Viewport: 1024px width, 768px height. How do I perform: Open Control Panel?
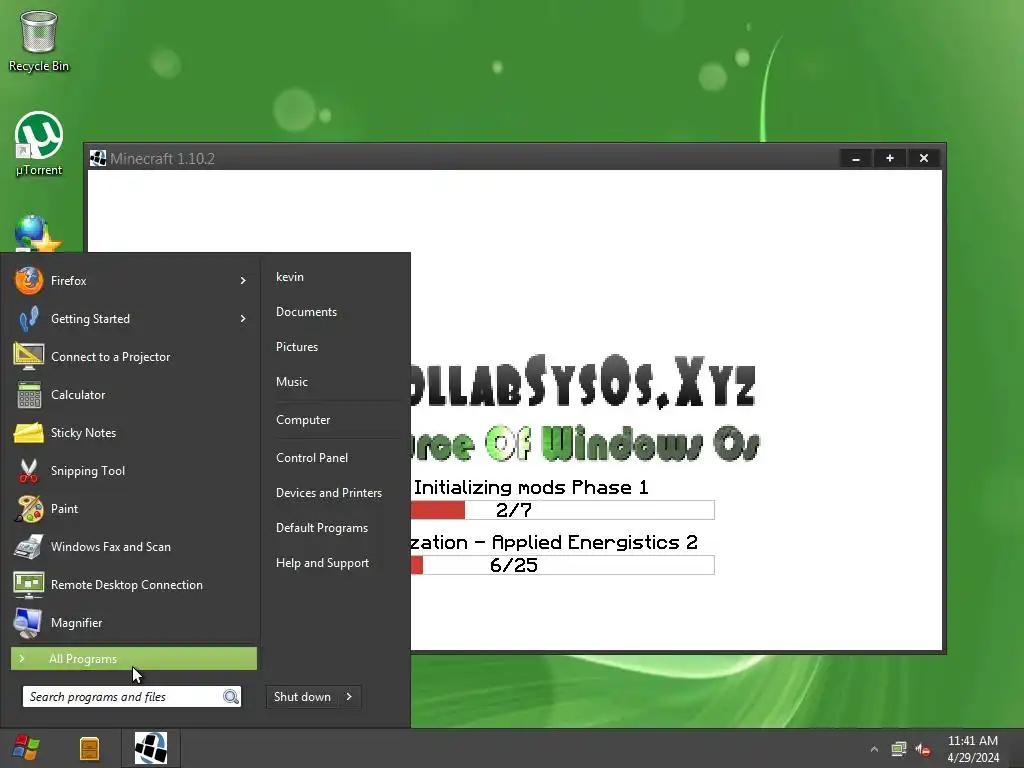[x=312, y=458]
